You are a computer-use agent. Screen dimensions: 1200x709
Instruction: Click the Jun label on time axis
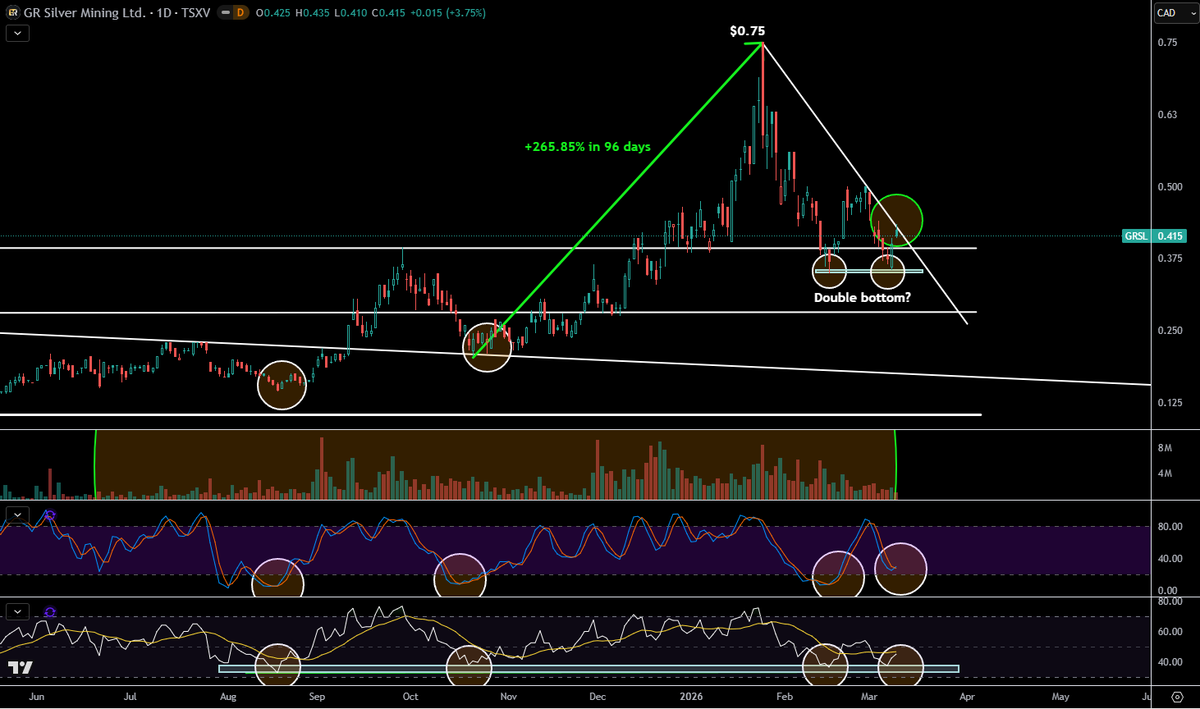[x=39, y=695]
